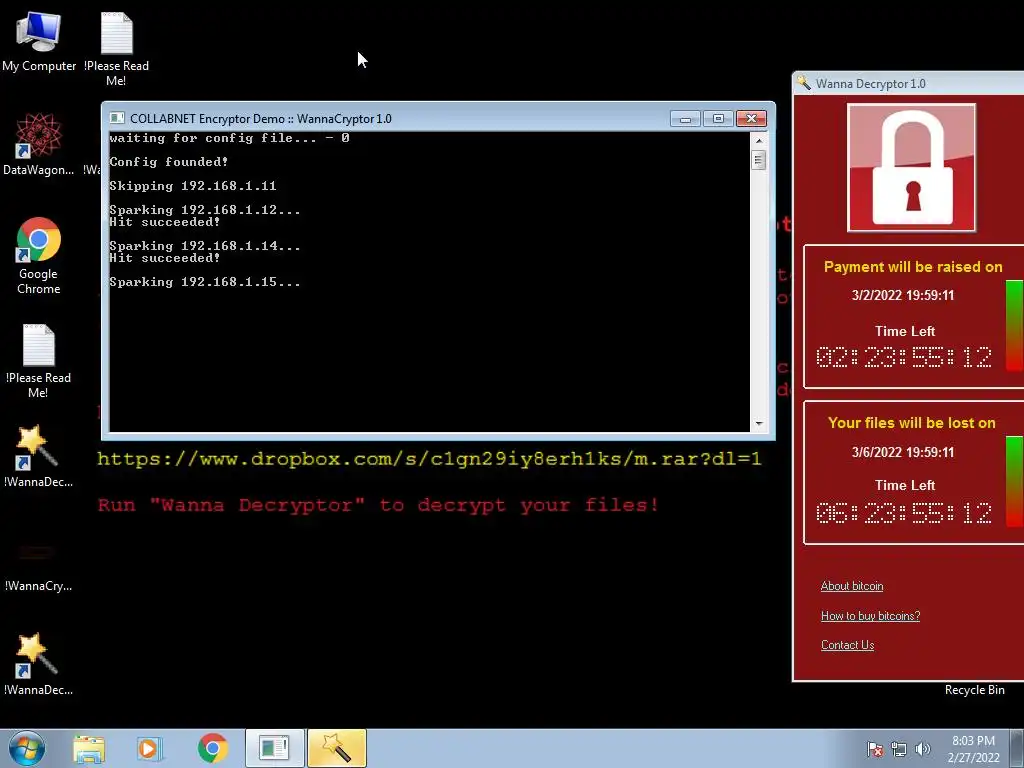Viewport: 1024px width, 768px height.
Task: Click the files lost gradient progress bar
Action: pyautogui.click(x=1014, y=482)
